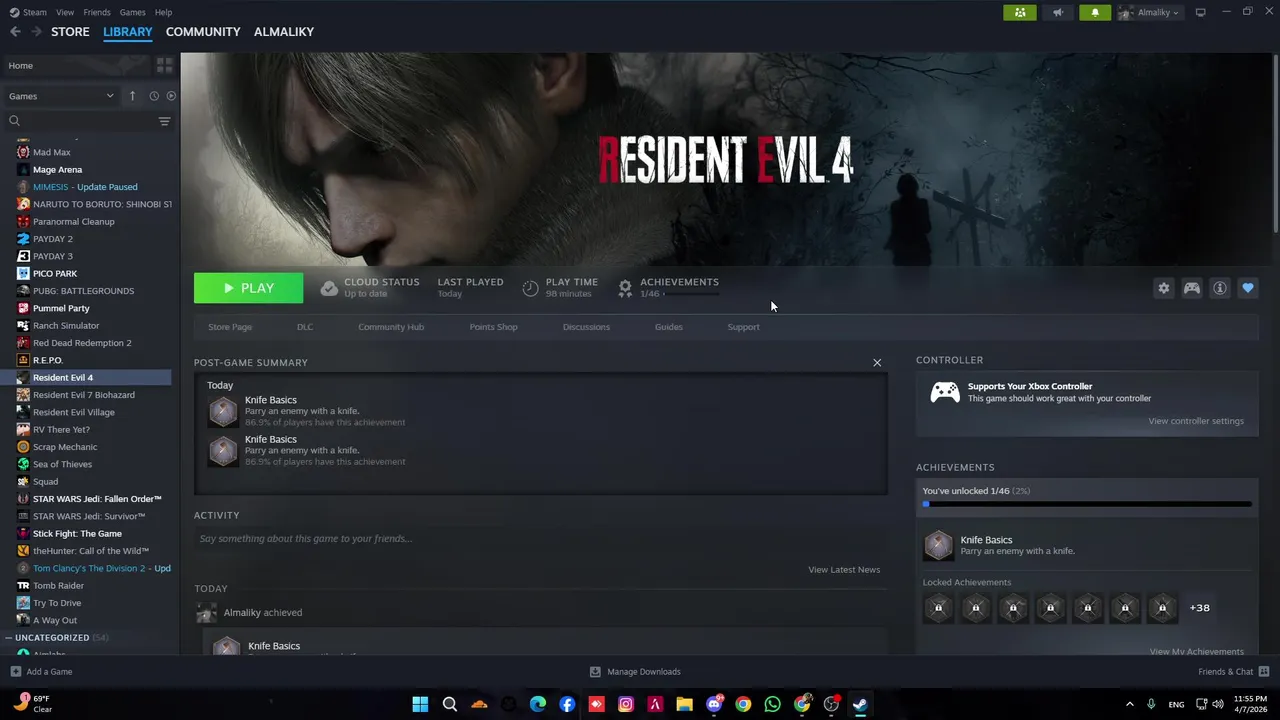The image size is (1280, 720).
Task: Open the Community Hub tab
Action: coord(391,327)
